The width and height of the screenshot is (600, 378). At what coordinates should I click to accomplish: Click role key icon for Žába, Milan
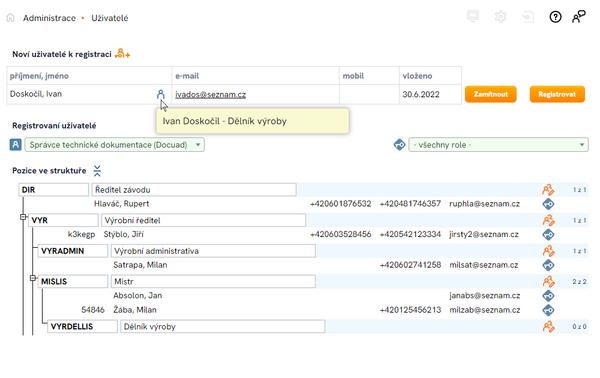(548, 310)
